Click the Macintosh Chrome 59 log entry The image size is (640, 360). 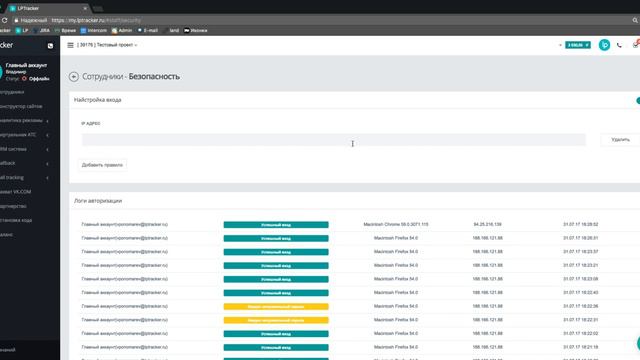point(396,224)
